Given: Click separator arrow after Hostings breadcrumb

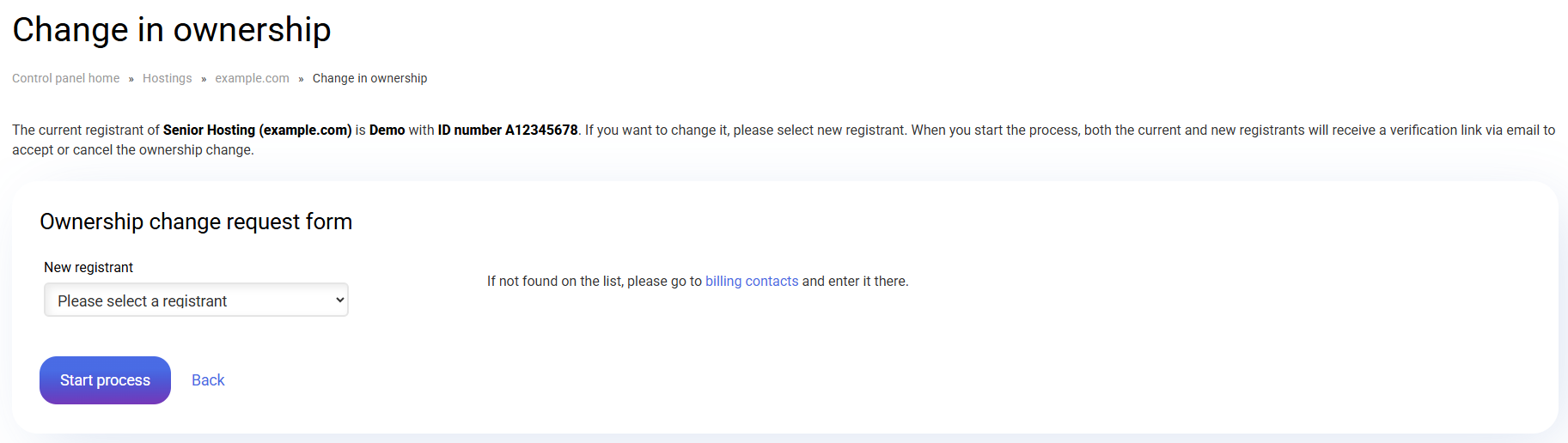Looking at the screenshot, I should pyautogui.click(x=204, y=79).
